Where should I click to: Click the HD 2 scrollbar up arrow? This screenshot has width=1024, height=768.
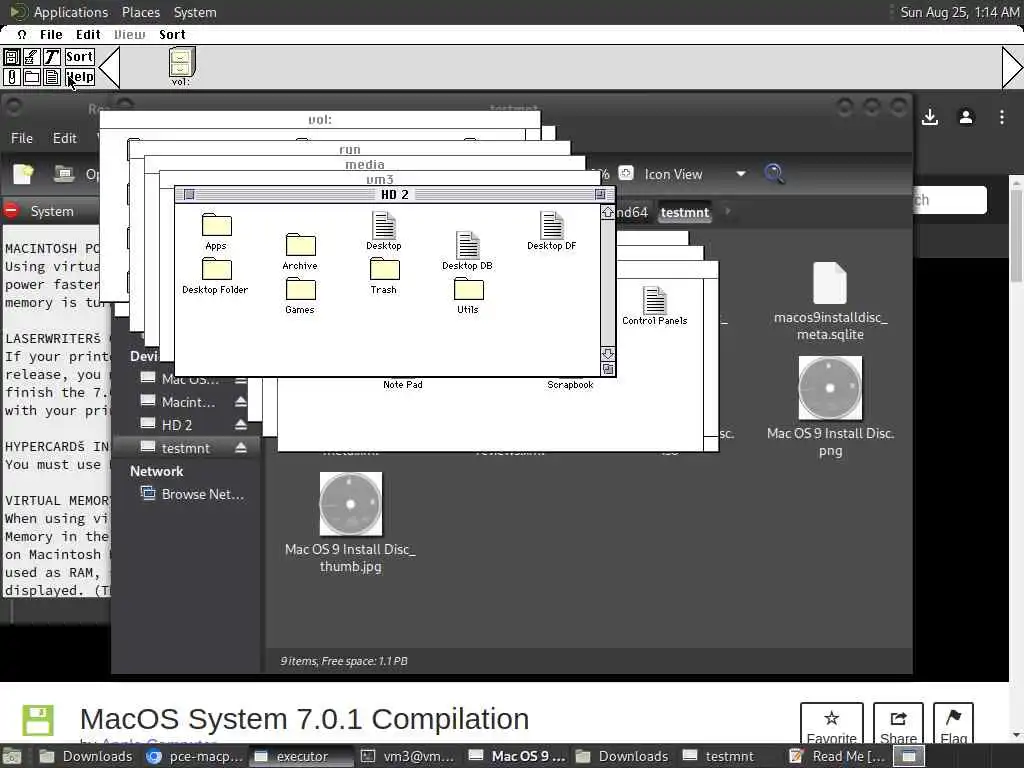(x=607, y=213)
